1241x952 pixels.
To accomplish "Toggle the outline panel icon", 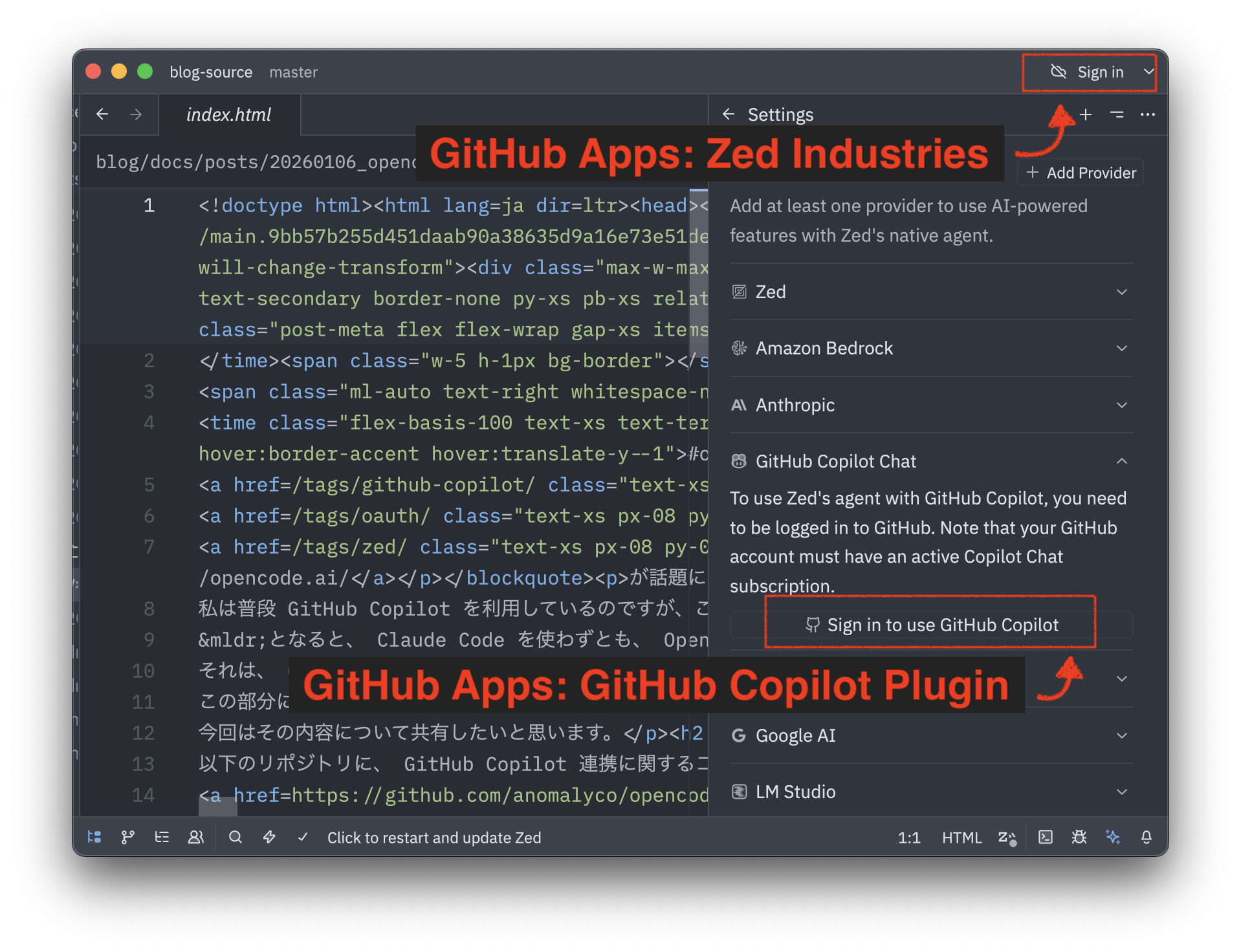I will (162, 837).
